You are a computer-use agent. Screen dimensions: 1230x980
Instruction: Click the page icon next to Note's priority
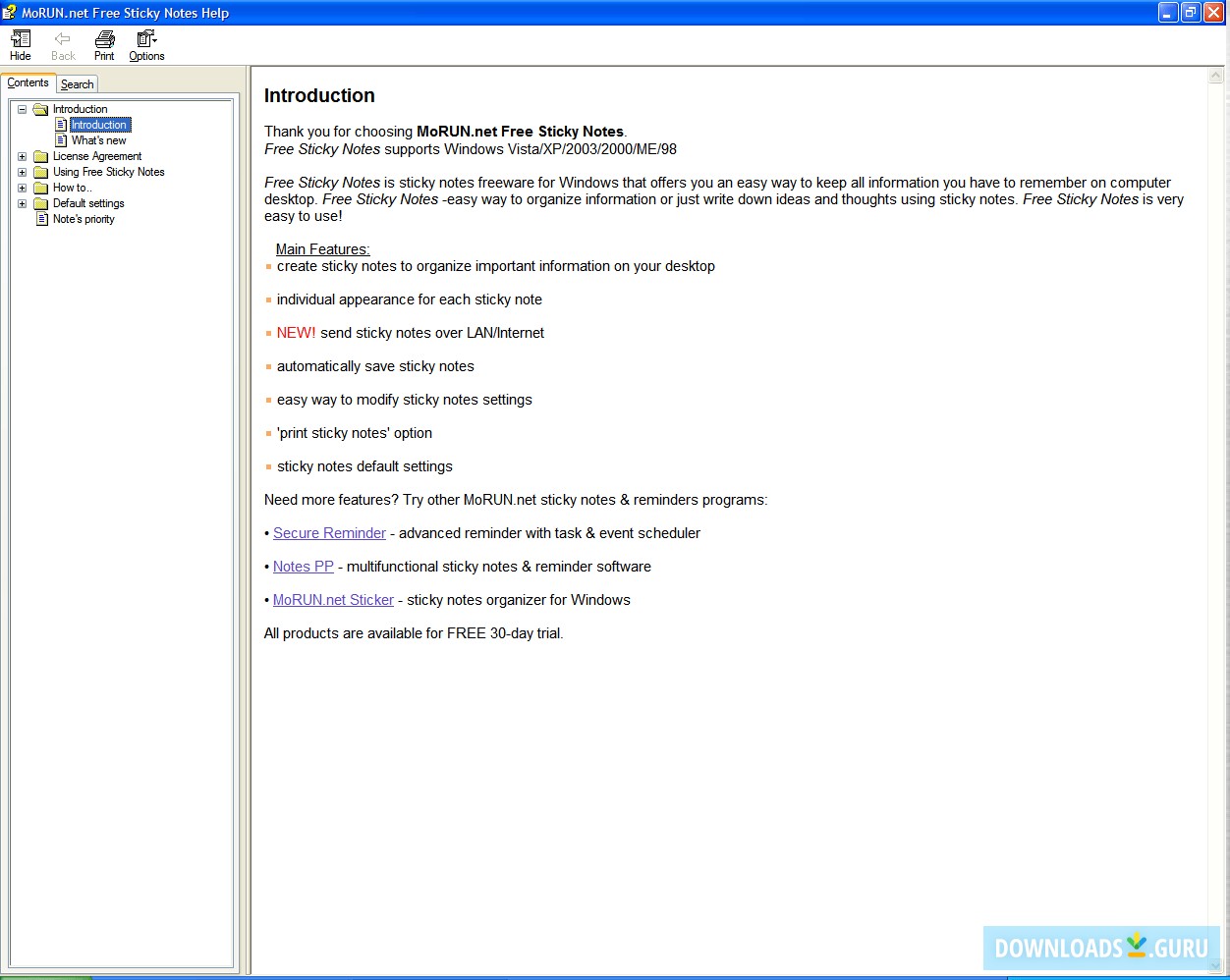[40, 219]
